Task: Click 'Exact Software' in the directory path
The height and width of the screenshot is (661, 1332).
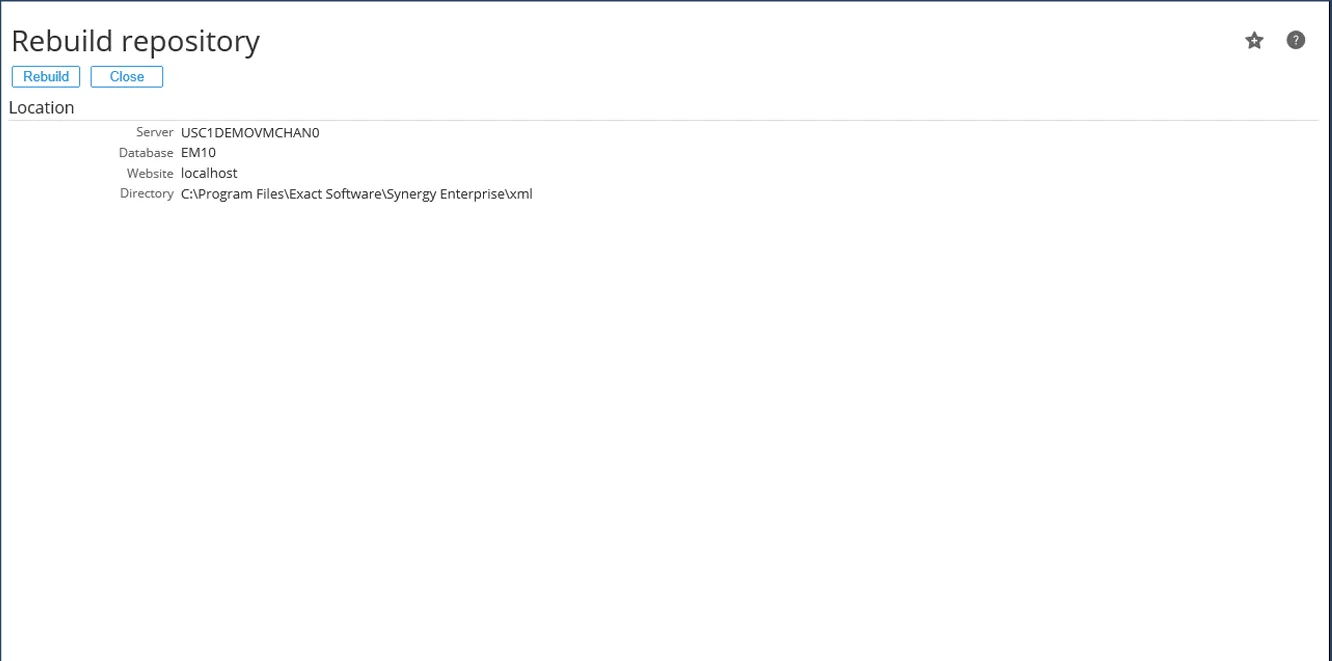Action: tap(333, 194)
